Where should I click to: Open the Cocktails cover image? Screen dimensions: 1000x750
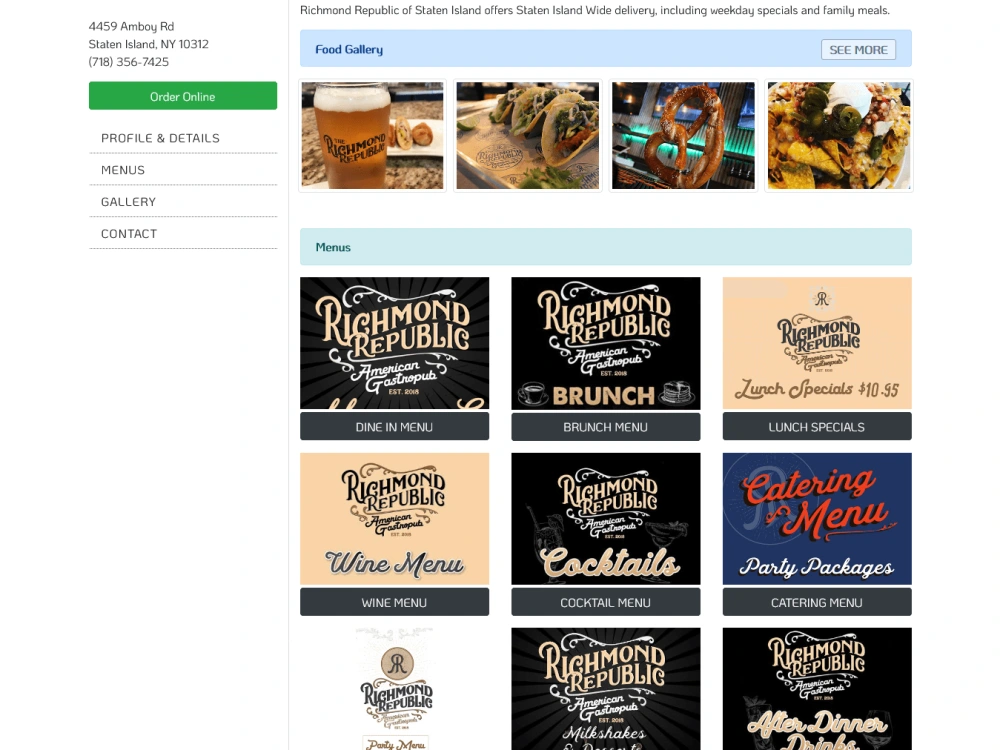[x=605, y=518]
